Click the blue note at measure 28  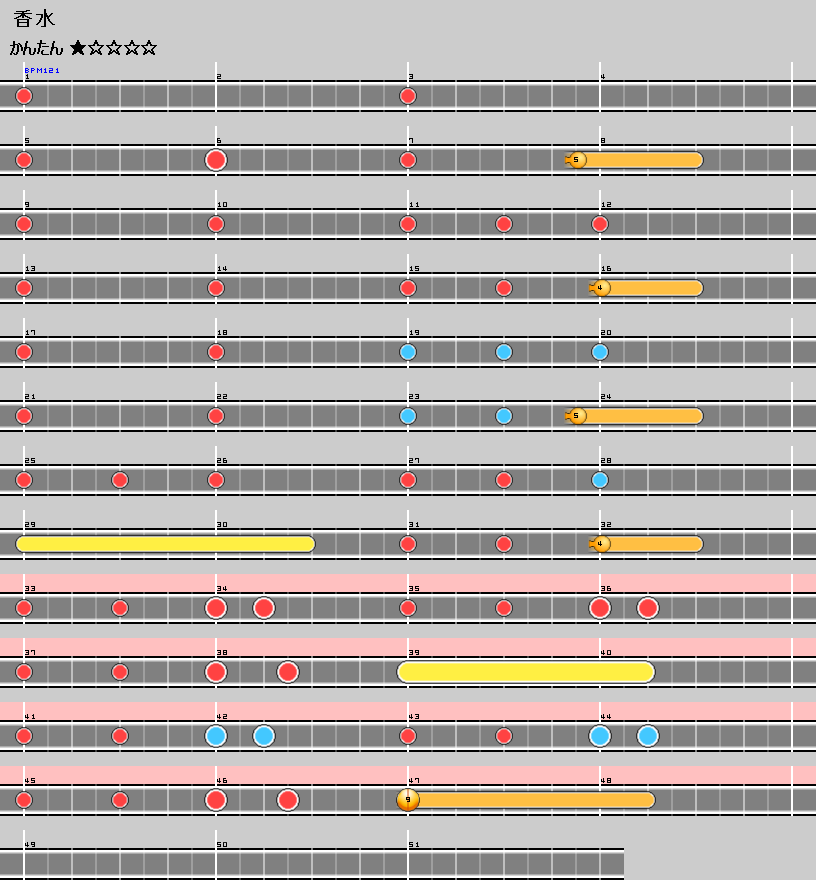[600, 480]
